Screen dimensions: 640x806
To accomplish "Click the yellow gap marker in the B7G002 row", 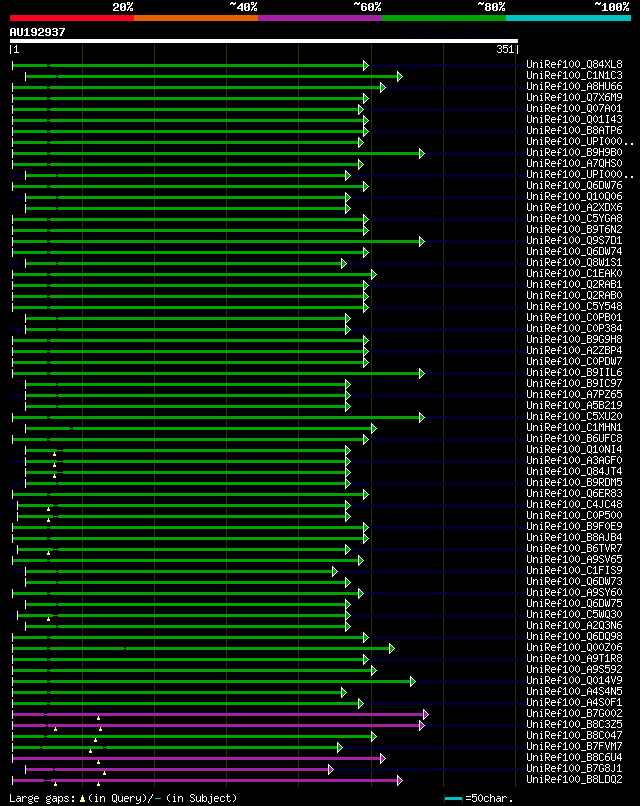I will pyautogui.click(x=98, y=718).
